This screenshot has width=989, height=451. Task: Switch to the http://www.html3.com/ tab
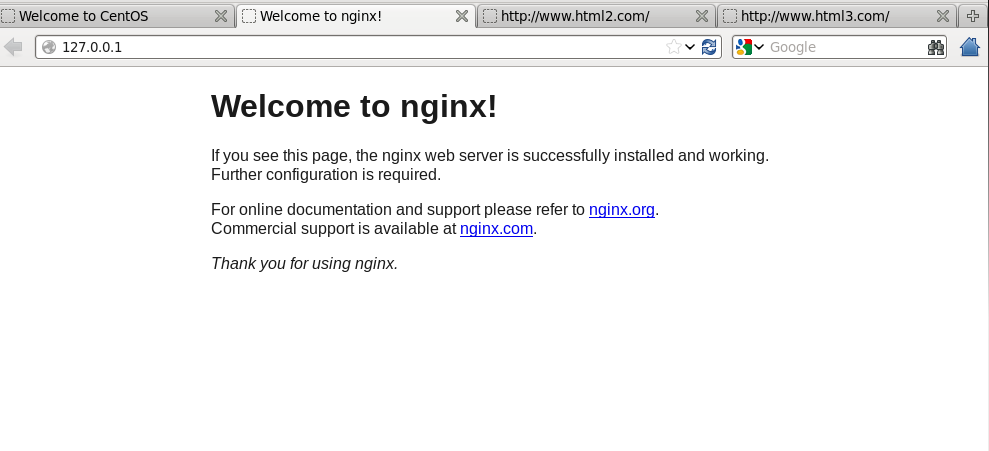click(837, 16)
